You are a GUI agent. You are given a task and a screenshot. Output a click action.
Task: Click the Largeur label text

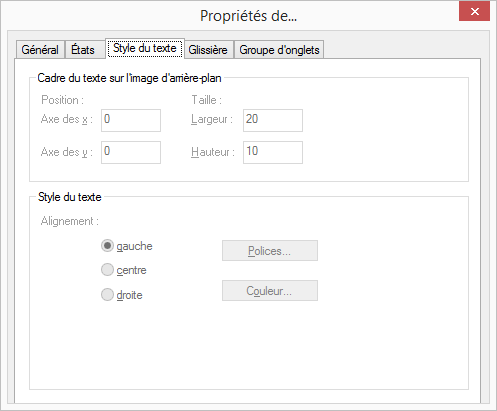point(212,119)
